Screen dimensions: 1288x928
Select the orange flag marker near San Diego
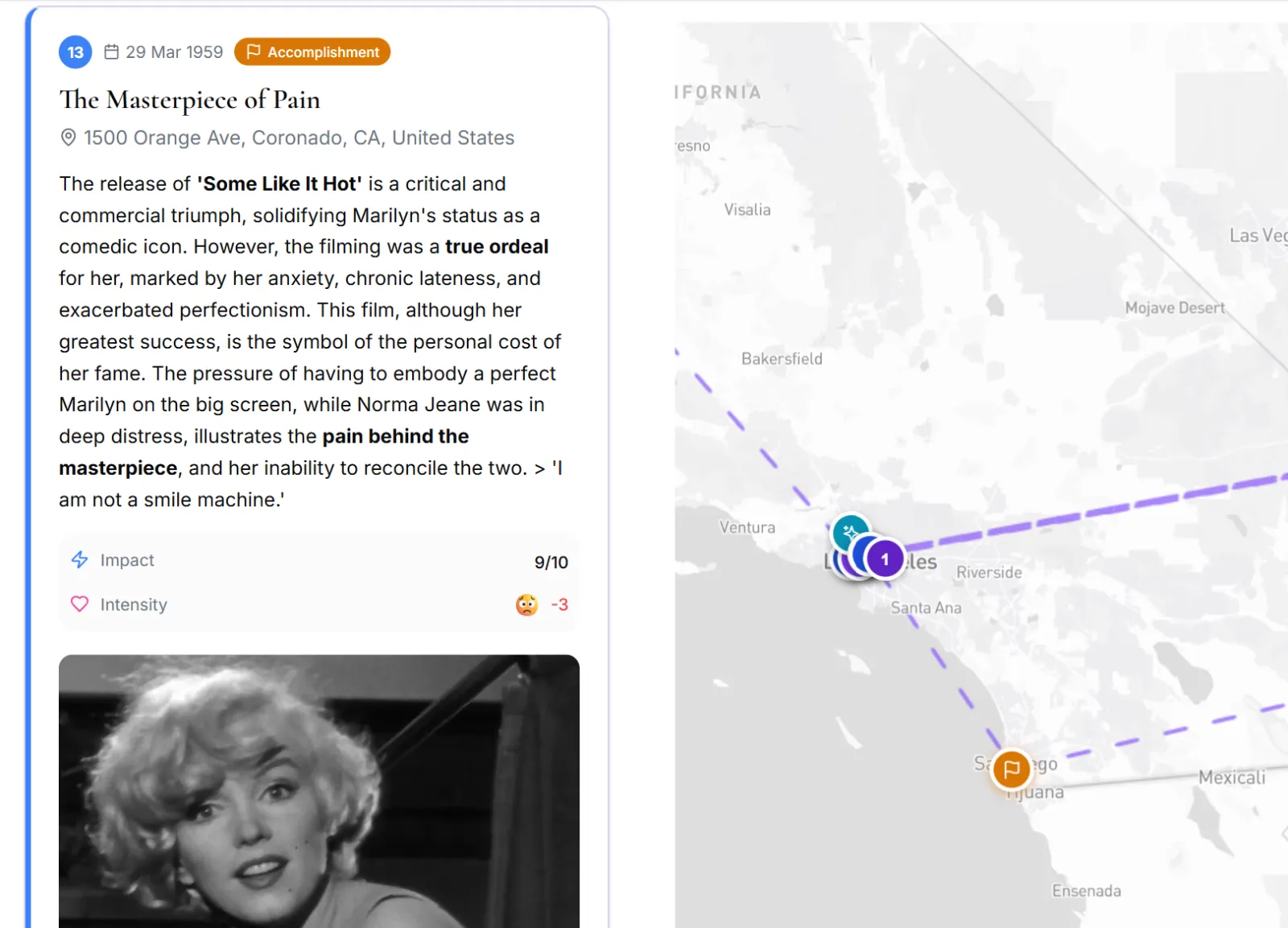click(1012, 769)
